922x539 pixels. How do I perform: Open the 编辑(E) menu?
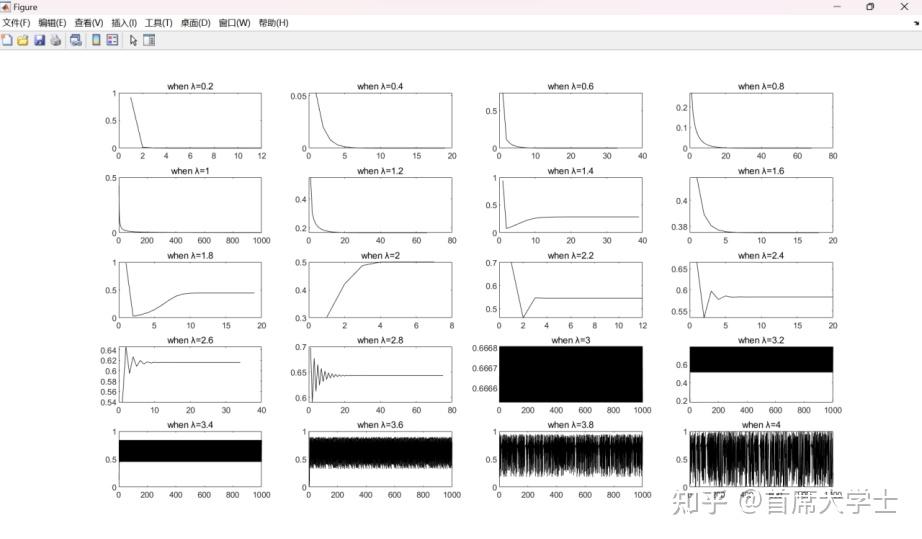point(52,23)
